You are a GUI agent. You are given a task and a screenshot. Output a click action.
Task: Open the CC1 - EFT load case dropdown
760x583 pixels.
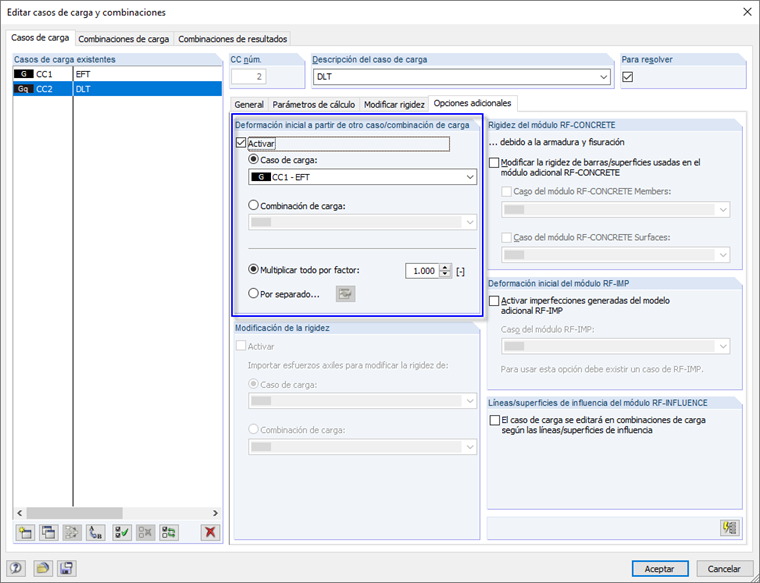tap(470, 177)
